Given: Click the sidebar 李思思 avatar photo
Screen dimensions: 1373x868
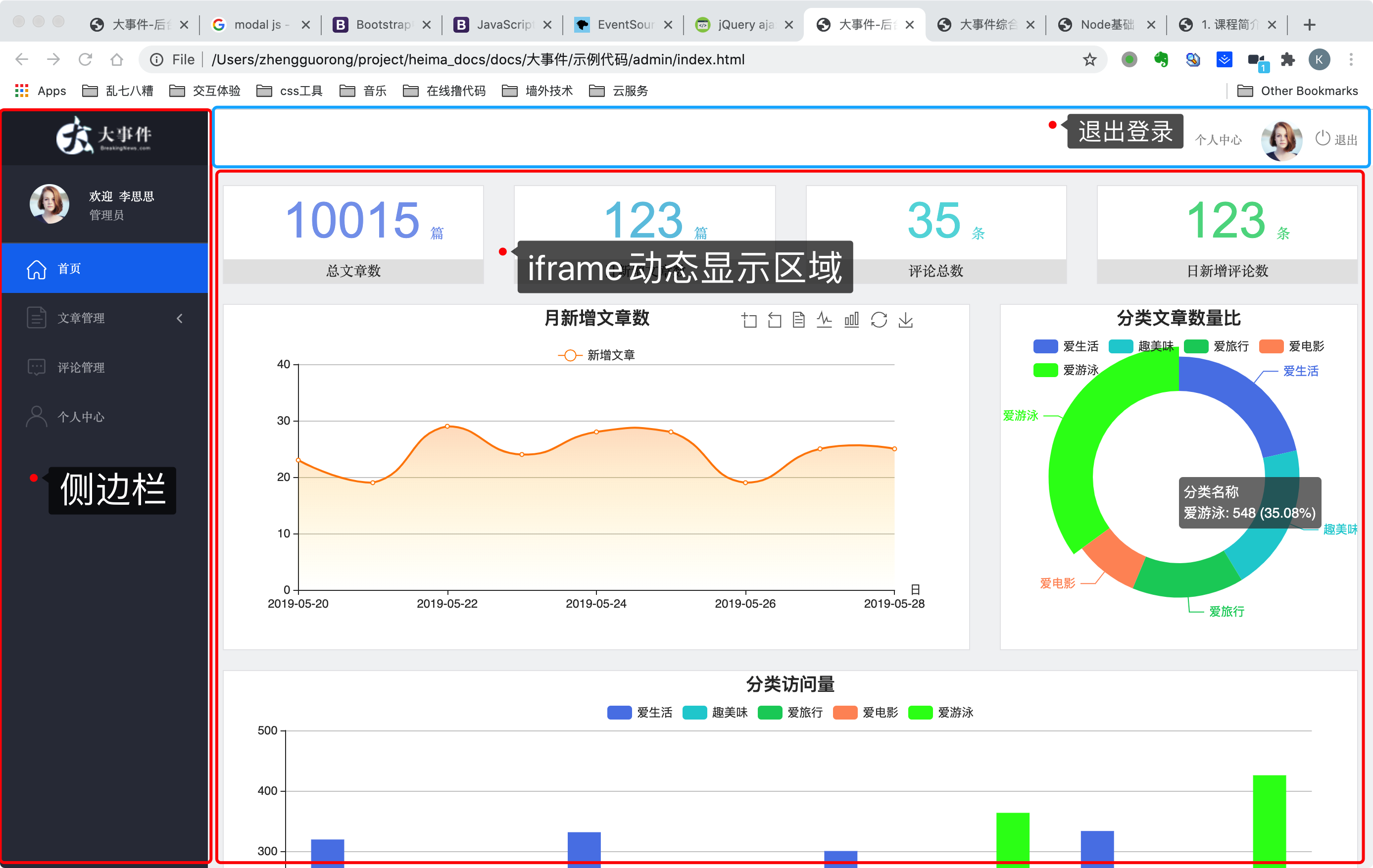Looking at the screenshot, I should point(50,203).
